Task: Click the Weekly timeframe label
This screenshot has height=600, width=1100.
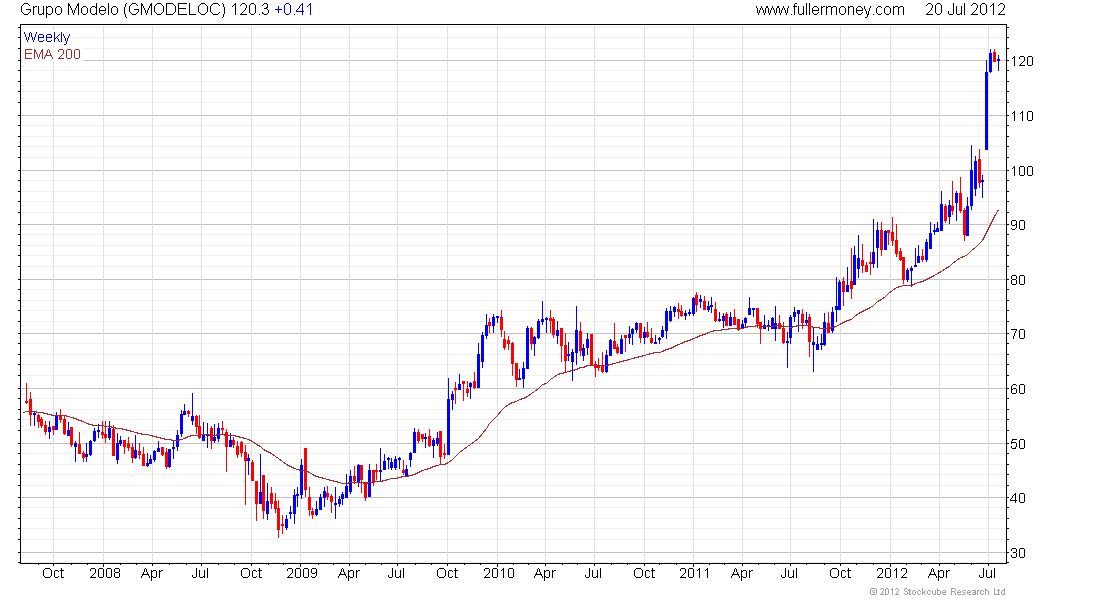Action: point(47,37)
